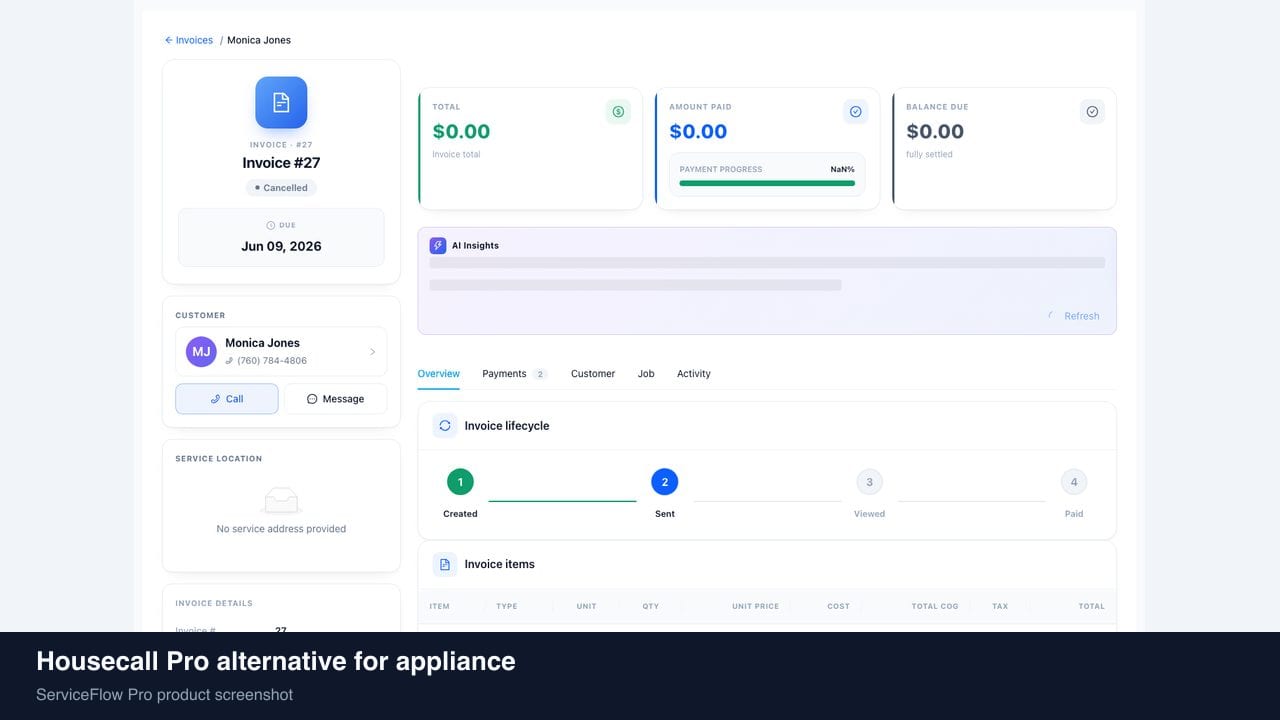Click the MJ customer avatar
This screenshot has height=720, width=1280.
coord(201,352)
